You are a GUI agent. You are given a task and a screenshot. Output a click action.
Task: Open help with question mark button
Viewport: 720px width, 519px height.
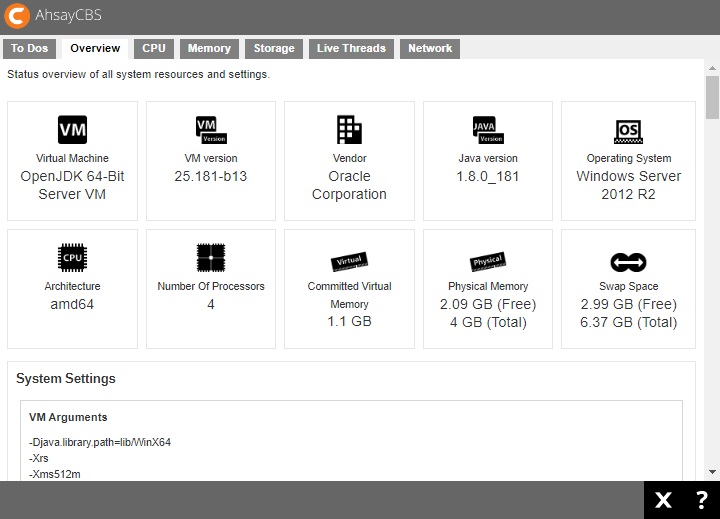pos(701,501)
